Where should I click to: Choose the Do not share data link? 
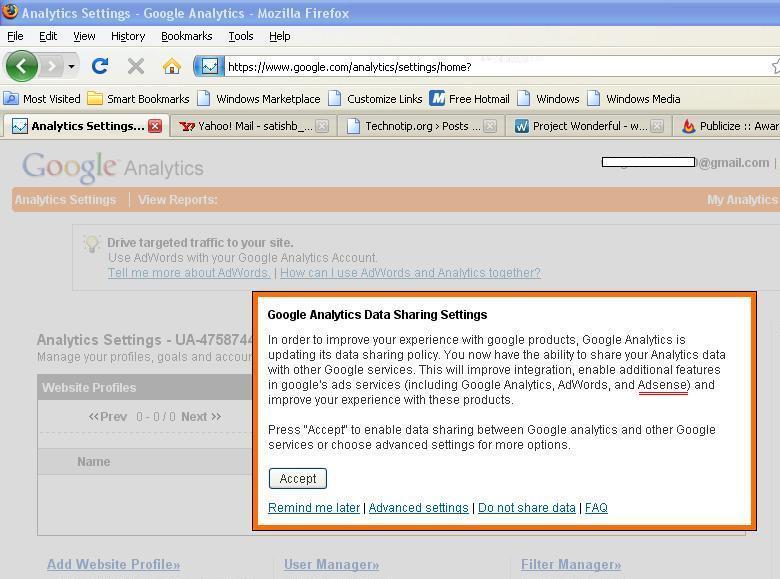click(526, 508)
